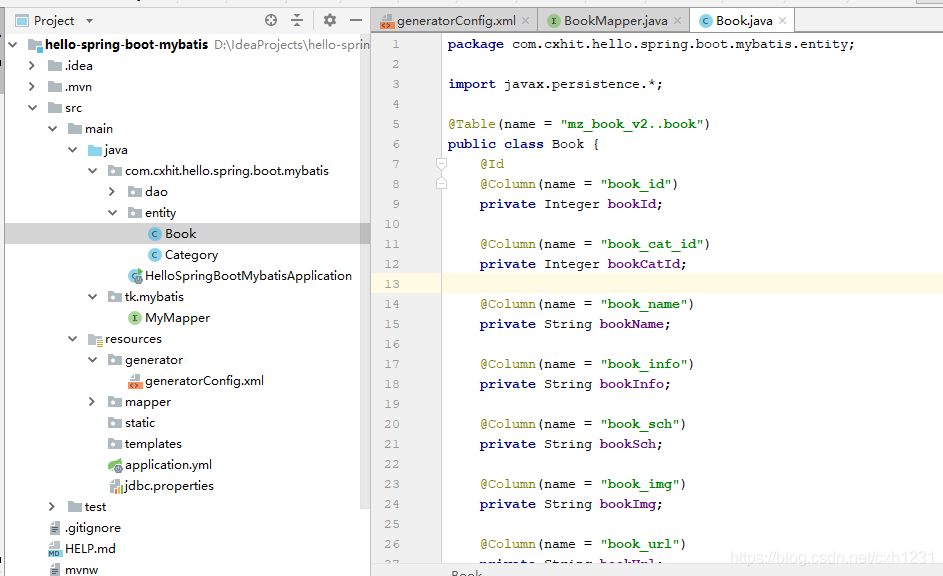The width and height of the screenshot is (943, 576).
Task: Hide the Project tool window with minus icon
Action: (356, 20)
